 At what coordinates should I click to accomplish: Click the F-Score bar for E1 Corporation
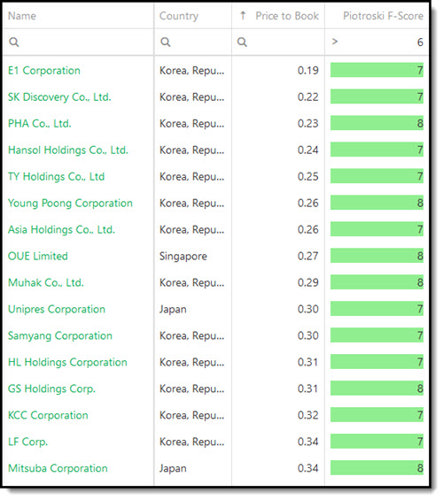(377, 70)
